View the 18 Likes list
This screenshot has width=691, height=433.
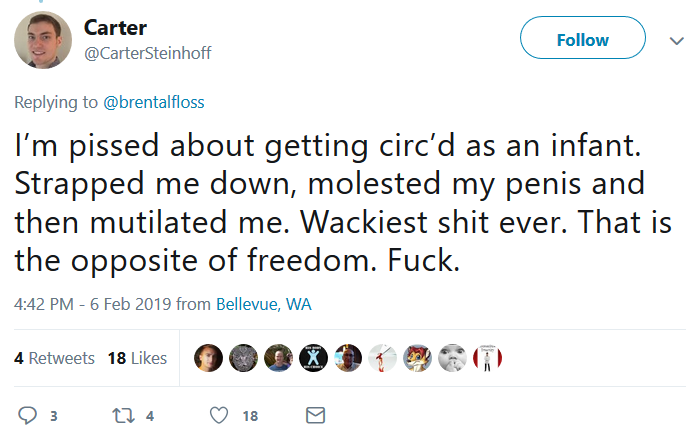[x=137, y=358]
